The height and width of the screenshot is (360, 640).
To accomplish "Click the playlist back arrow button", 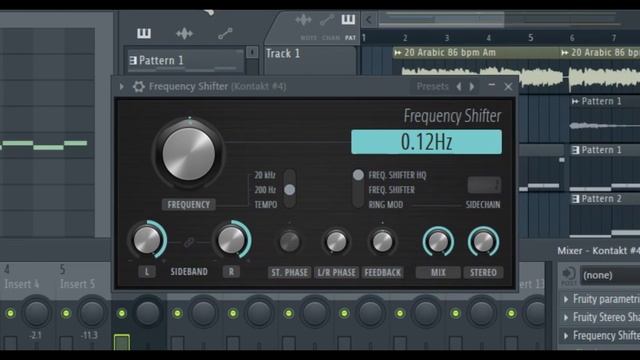I will [x=369, y=20].
